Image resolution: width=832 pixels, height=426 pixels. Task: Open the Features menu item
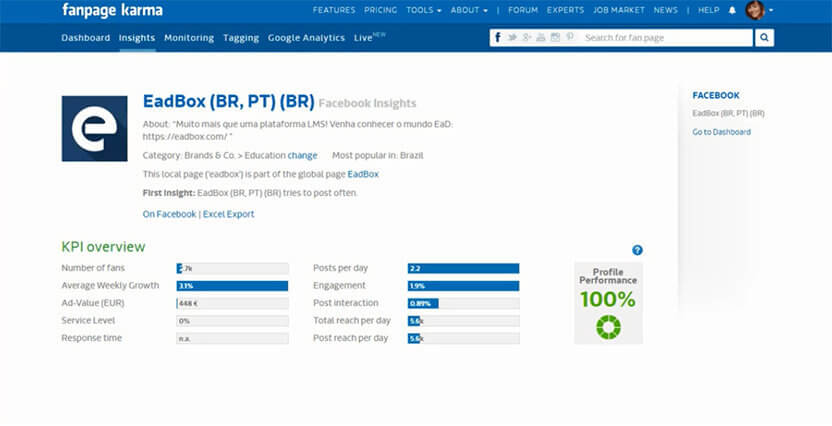tap(334, 10)
